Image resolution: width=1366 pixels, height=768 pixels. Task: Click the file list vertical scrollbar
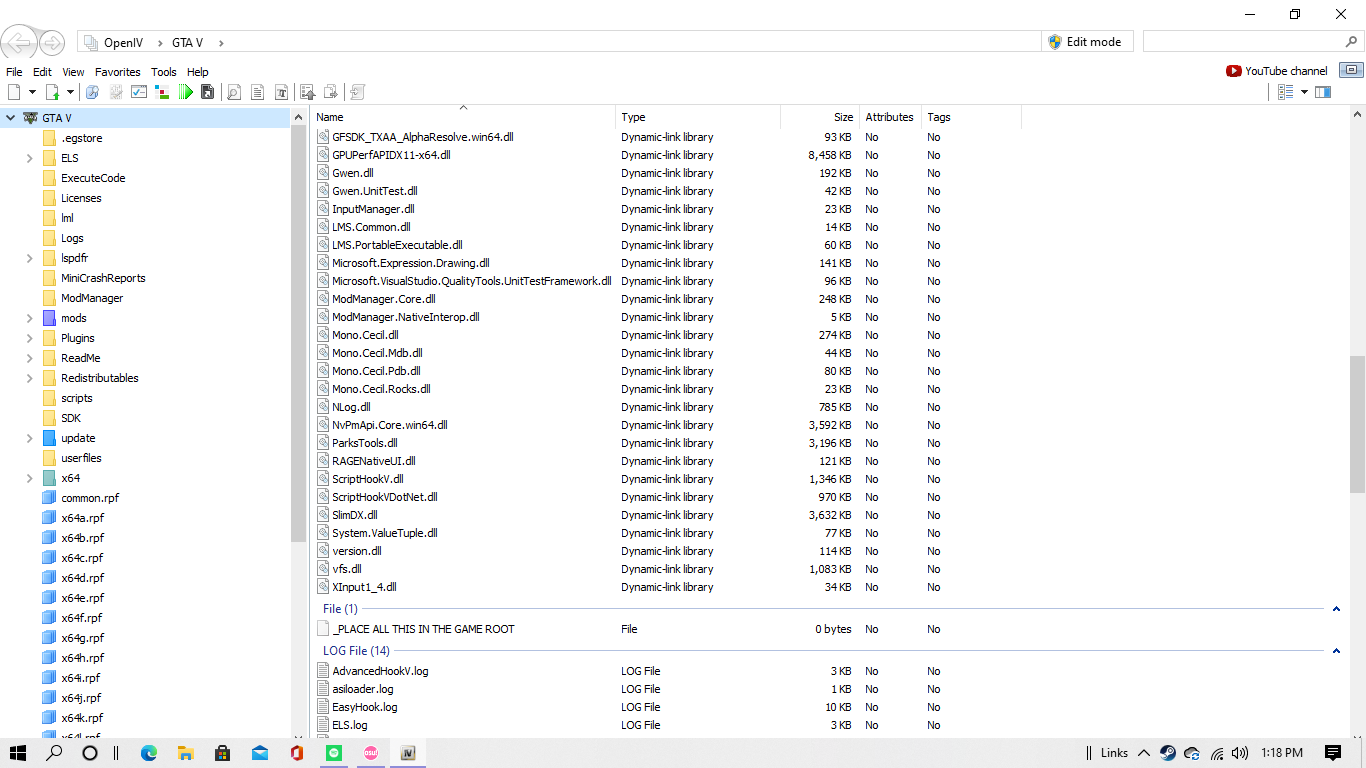click(x=1357, y=424)
